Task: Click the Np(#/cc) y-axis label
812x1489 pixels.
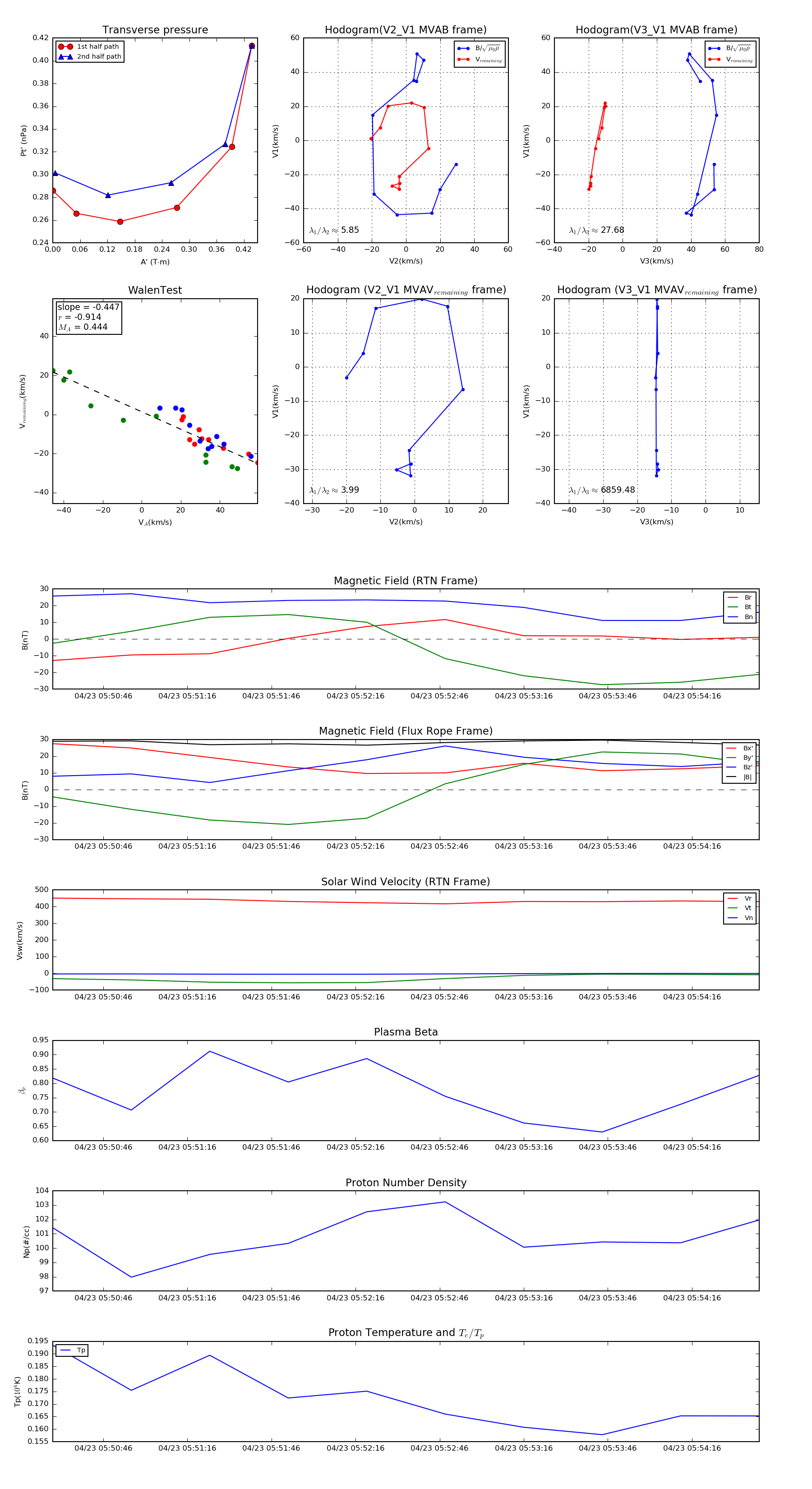Action: click(26, 1242)
